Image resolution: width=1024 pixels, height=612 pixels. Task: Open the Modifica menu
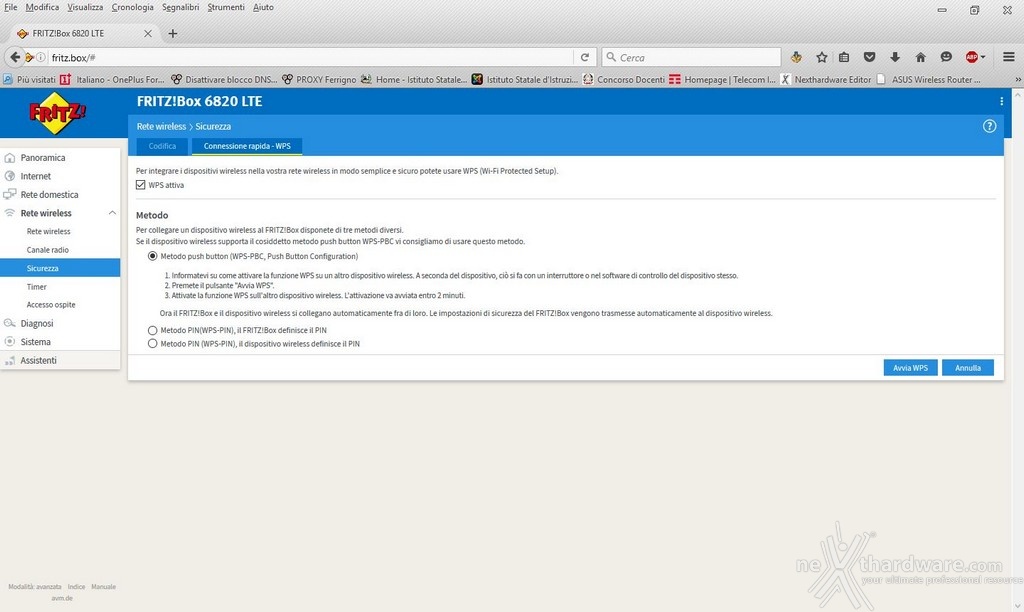point(42,7)
